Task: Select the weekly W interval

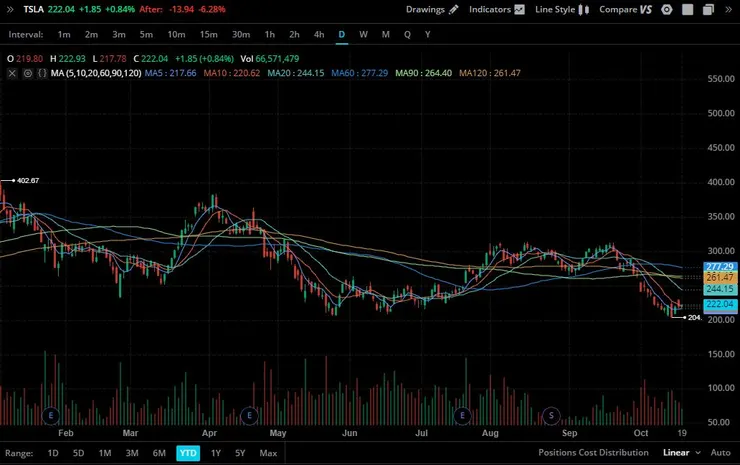Action: pyautogui.click(x=363, y=34)
